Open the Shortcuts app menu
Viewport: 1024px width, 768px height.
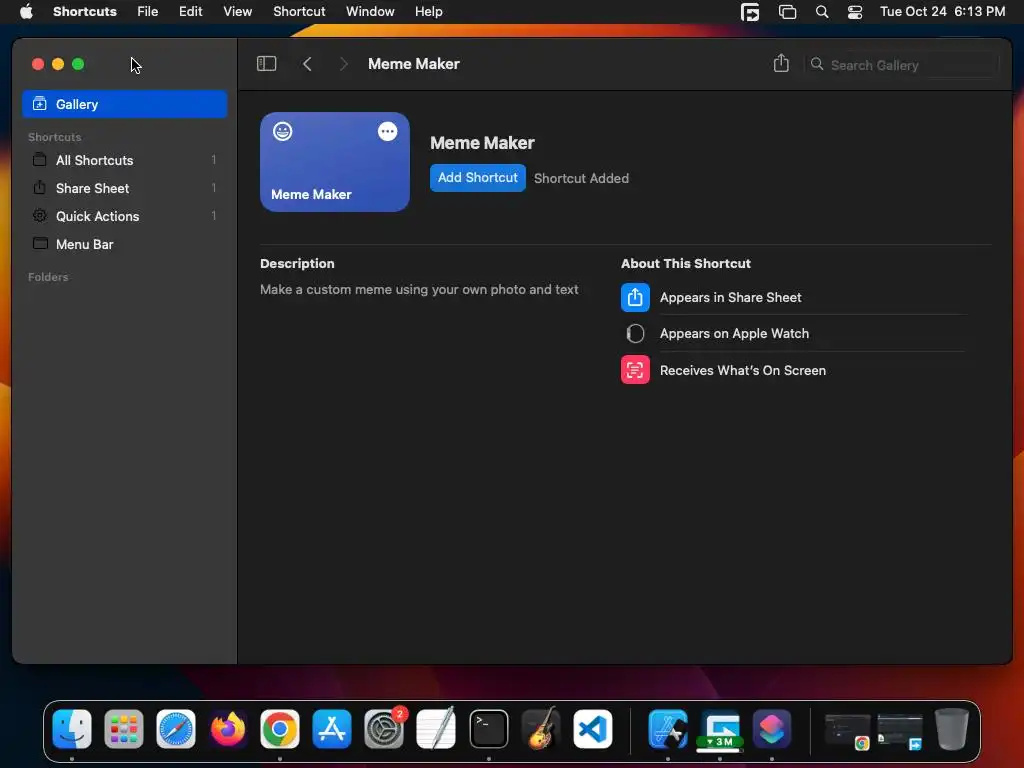[85, 12]
